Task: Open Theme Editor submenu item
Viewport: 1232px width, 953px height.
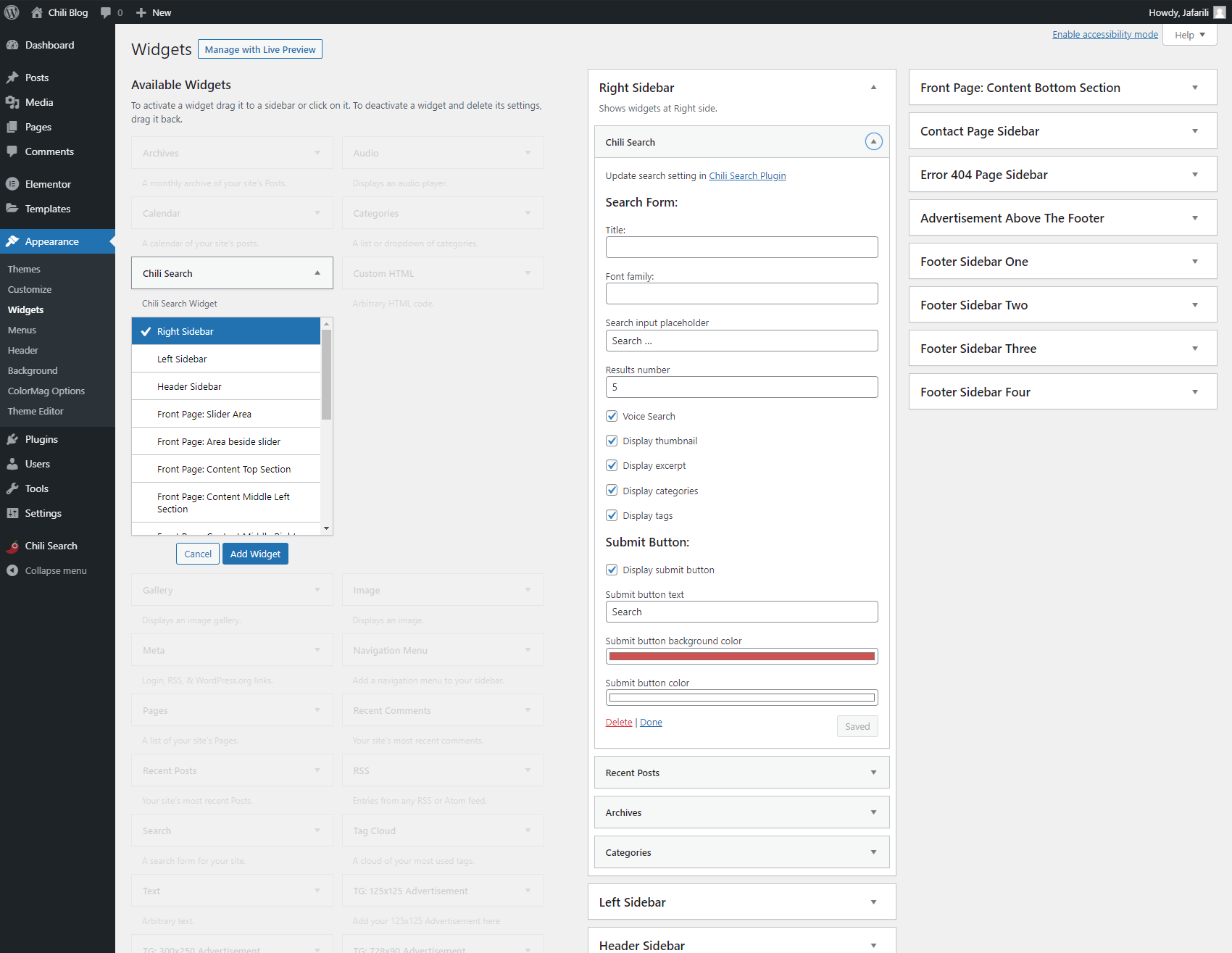Action: point(36,411)
